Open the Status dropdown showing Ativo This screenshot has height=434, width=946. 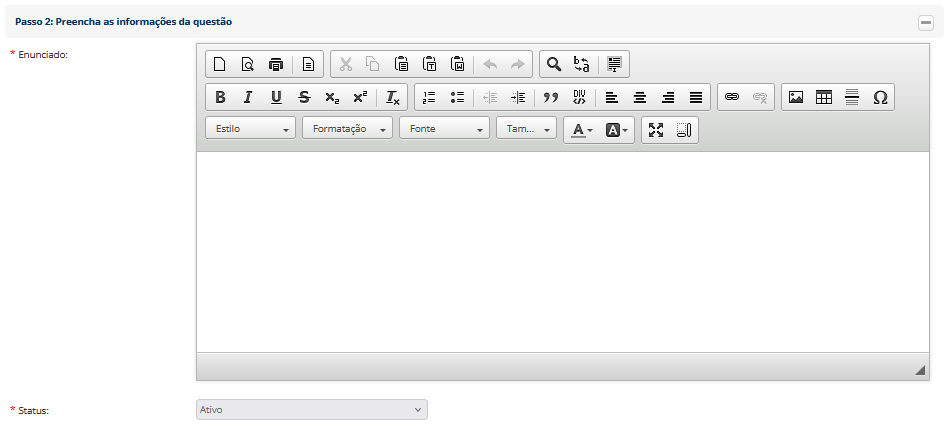click(312, 410)
